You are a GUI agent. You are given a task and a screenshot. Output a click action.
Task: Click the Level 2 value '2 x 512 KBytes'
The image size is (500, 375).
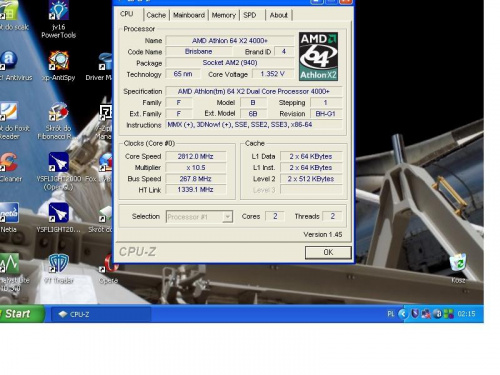click(311, 179)
